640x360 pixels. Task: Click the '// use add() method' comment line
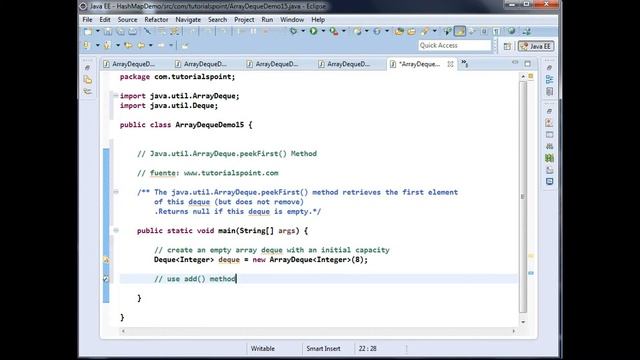(x=195, y=279)
